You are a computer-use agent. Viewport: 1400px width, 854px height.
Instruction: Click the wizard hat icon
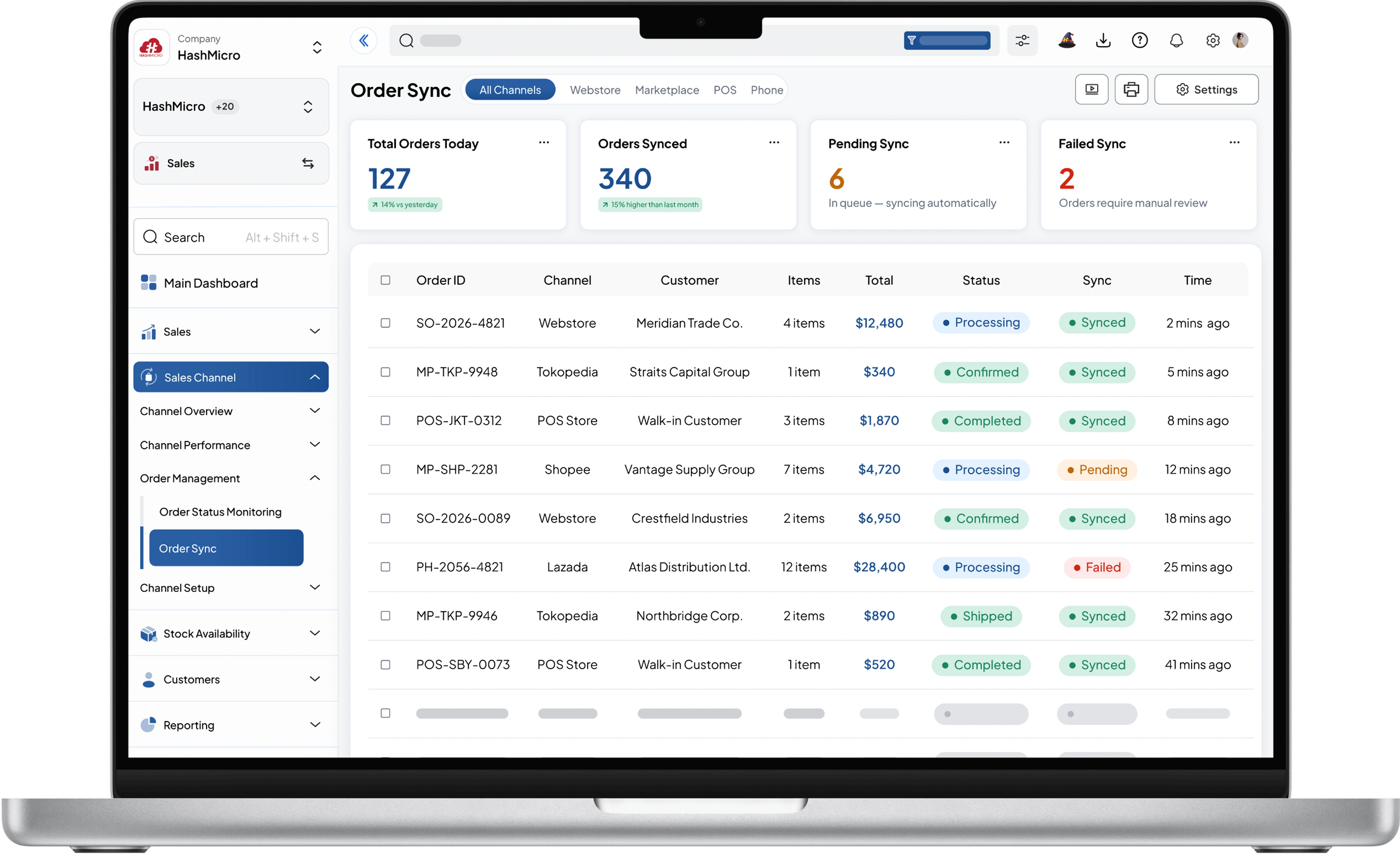tap(1066, 40)
